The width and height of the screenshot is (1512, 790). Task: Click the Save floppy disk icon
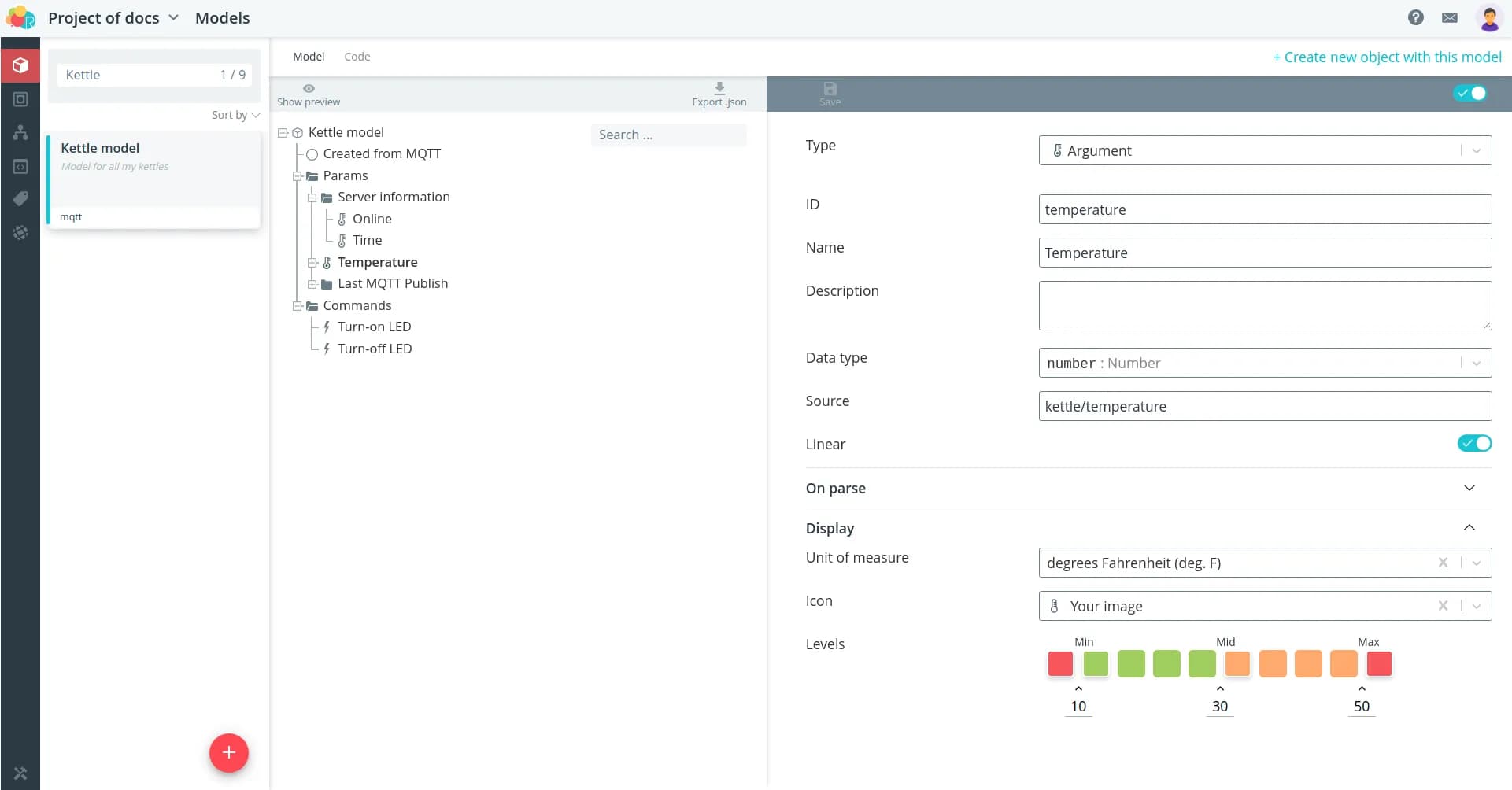point(830,89)
